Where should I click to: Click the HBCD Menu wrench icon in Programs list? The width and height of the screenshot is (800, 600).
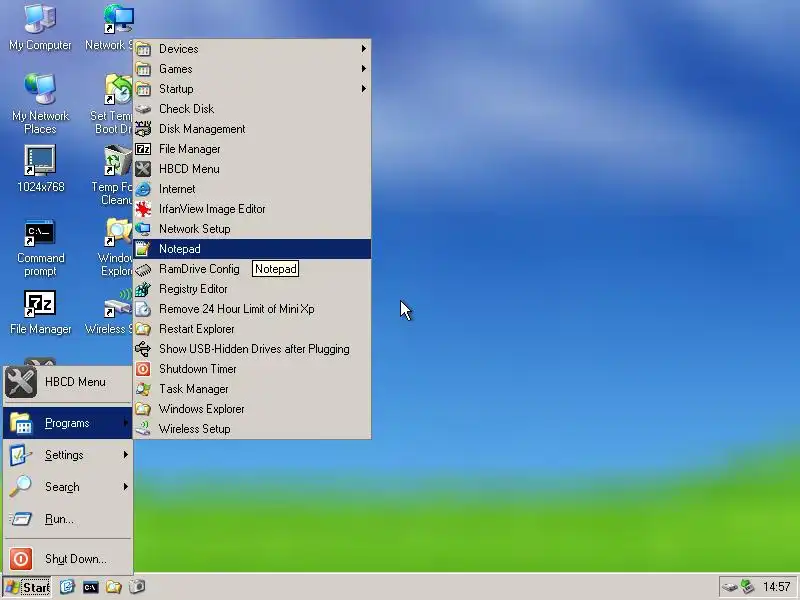click(x=143, y=169)
